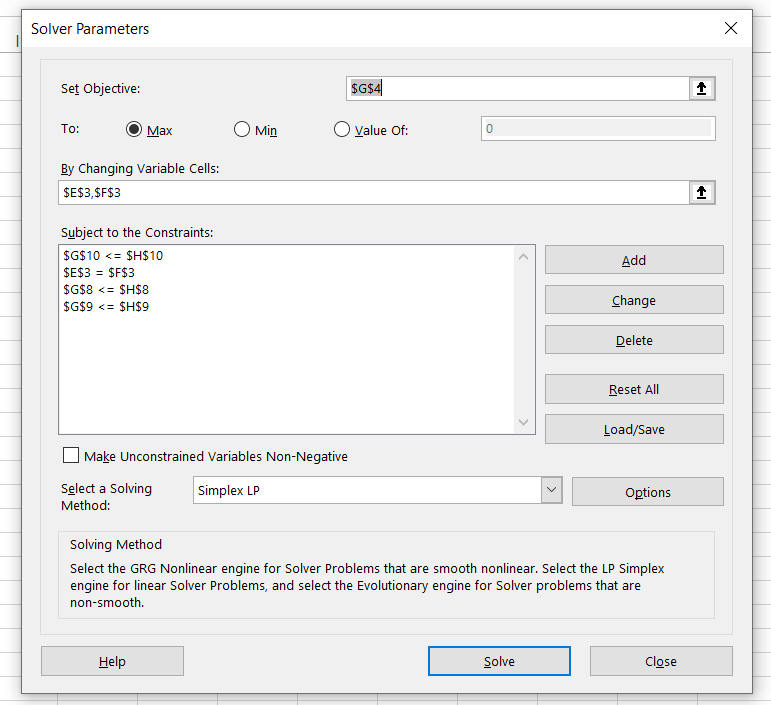This screenshot has width=771, height=705.
Task: Select the Min radio button
Action: pyautogui.click(x=242, y=130)
